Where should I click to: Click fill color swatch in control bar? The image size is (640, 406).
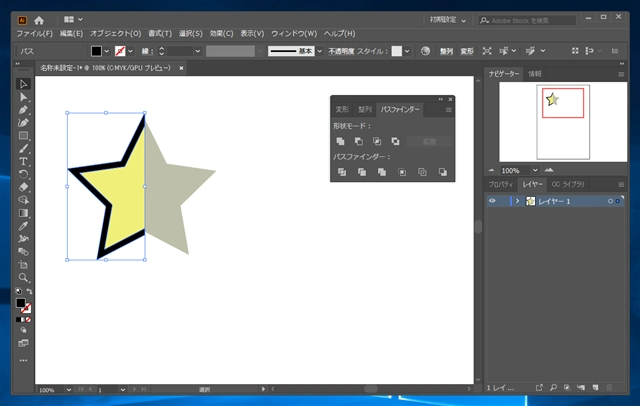[96, 51]
